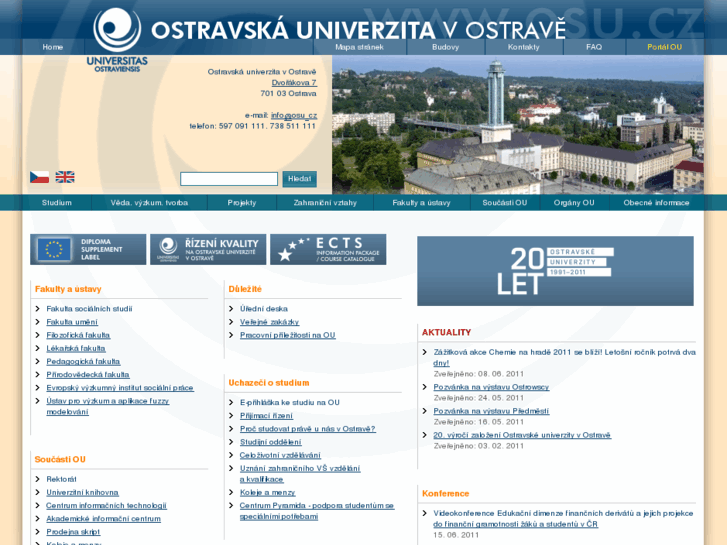Open Přijímací řízení link

266,416
